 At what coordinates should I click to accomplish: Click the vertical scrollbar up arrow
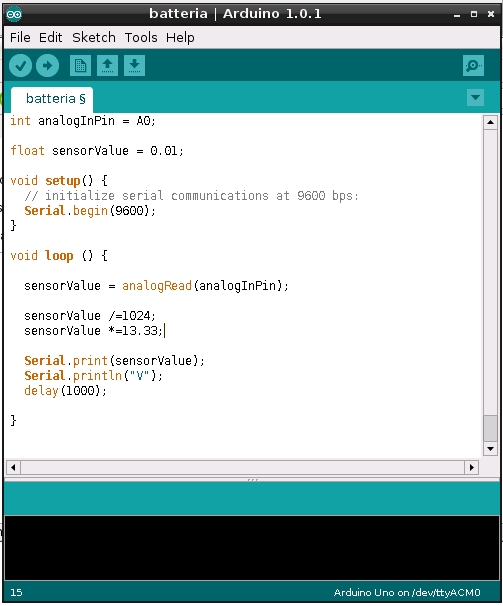pyautogui.click(x=490, y=123)
